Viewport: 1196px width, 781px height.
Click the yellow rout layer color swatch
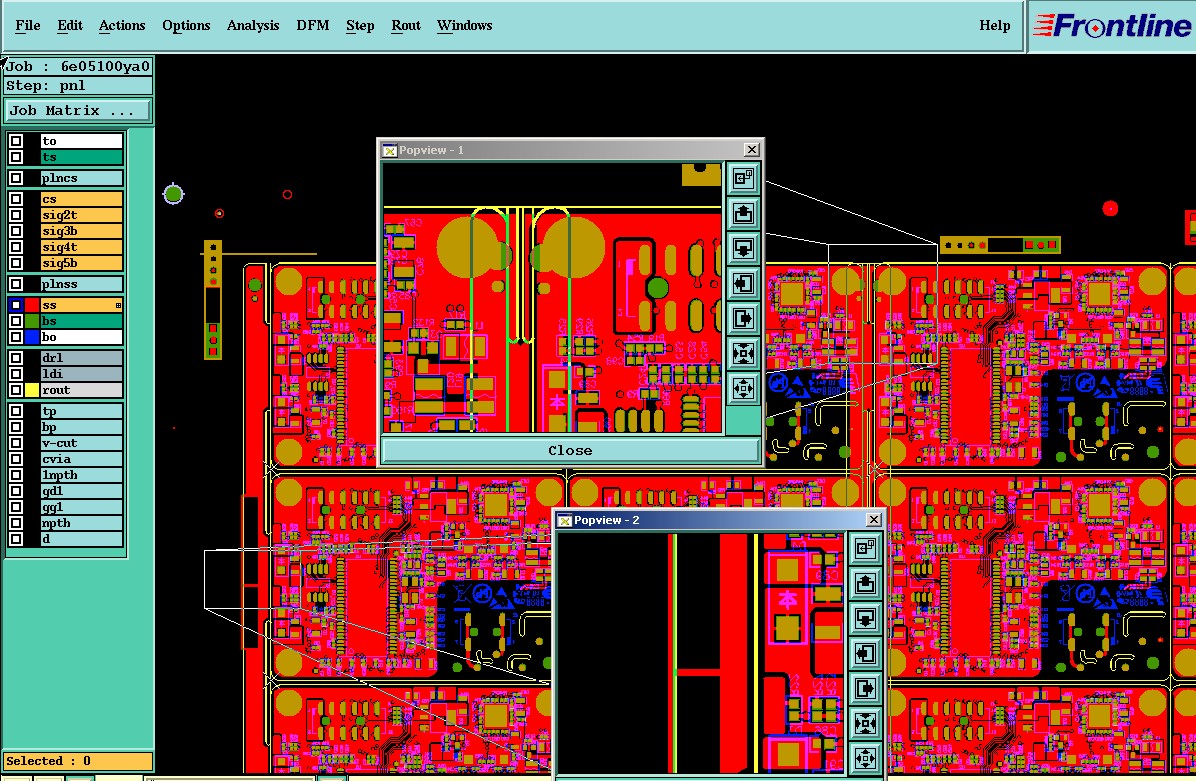(32, 390)
